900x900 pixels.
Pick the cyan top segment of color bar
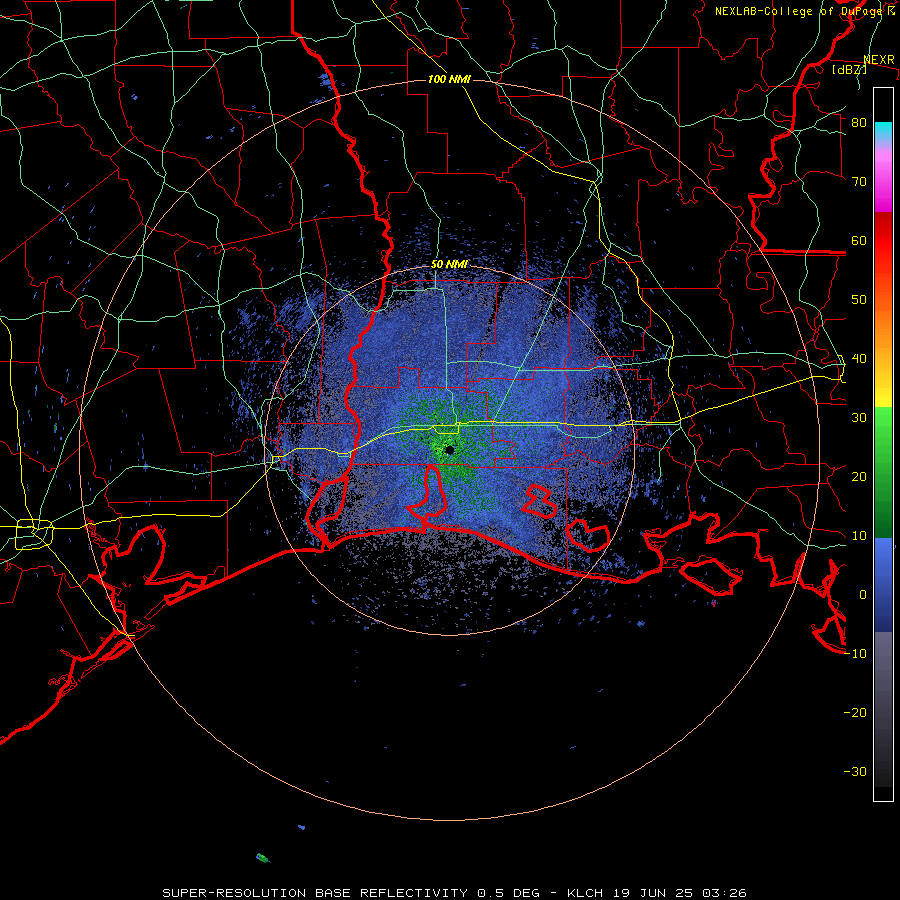pos(883,131)
